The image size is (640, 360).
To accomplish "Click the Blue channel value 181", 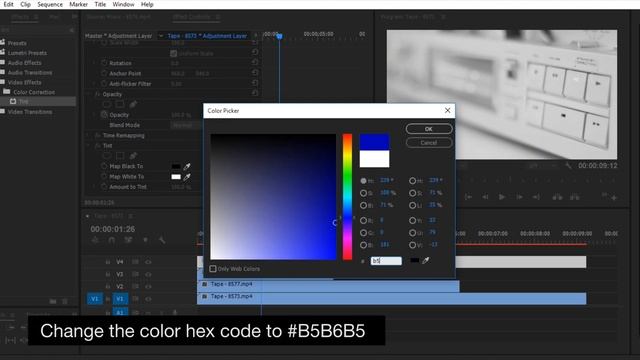I will tap(384, 244).
